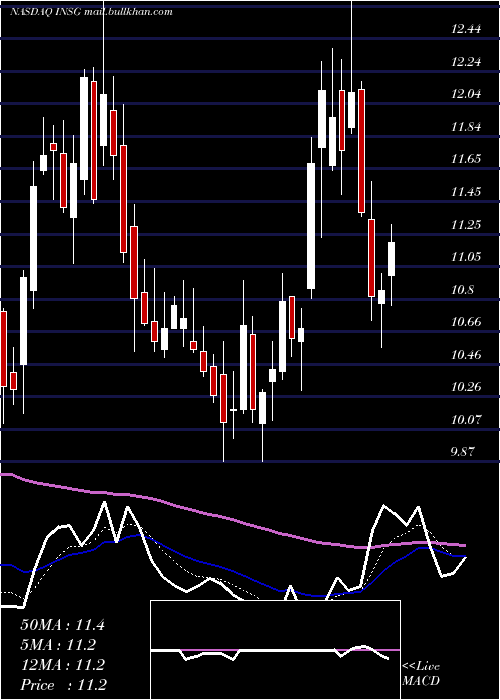Click the 12.04 price axis label
Screen dimensions: 500x700
(x=466, y=94)
